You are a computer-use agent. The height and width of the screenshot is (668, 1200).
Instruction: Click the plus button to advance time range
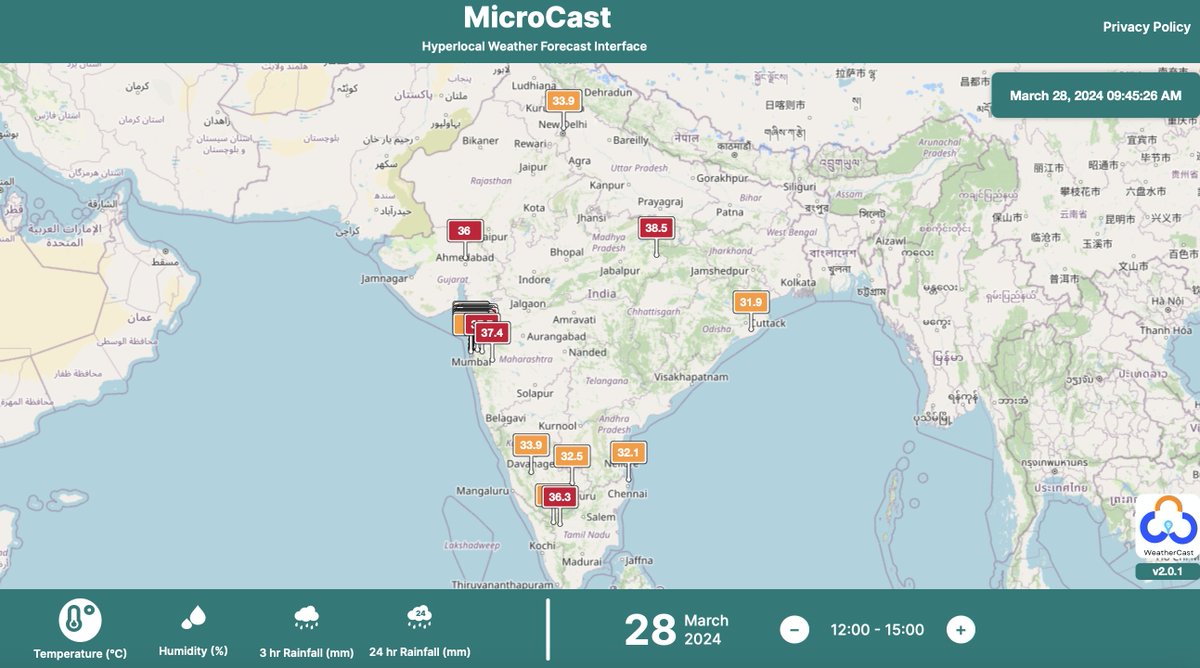tap(960, 629)
